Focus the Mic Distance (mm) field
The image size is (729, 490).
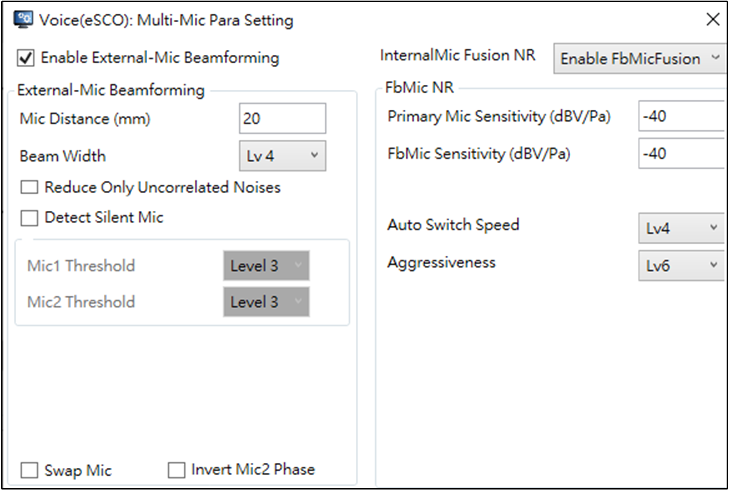click(282, 118)
